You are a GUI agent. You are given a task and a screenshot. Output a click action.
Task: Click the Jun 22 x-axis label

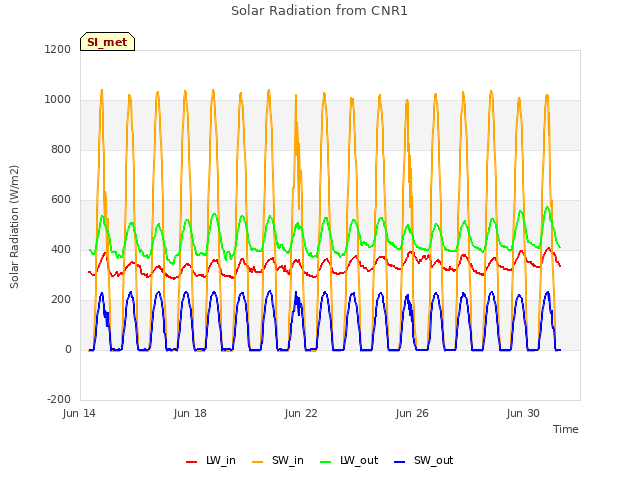[x=301, y=413]
